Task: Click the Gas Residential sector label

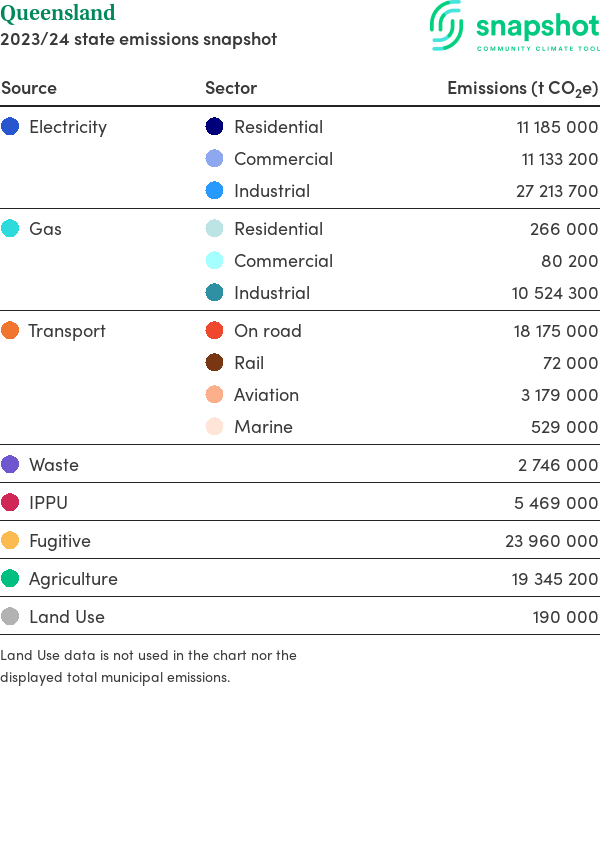Action: pos(278,229)
